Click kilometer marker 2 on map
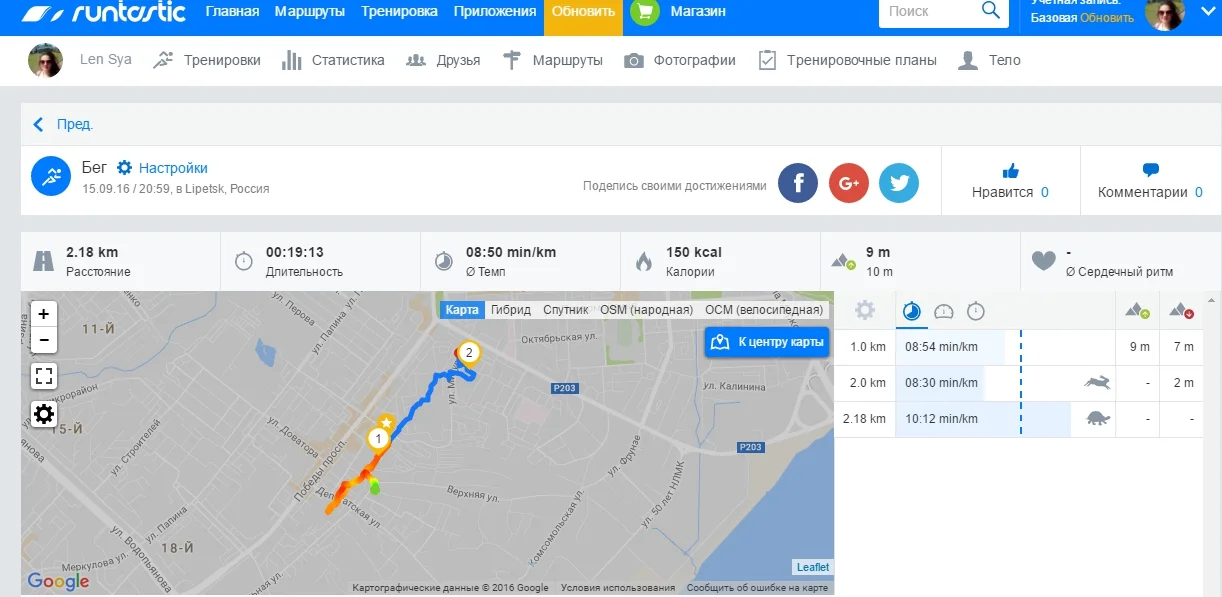 (x=469, y=352)
